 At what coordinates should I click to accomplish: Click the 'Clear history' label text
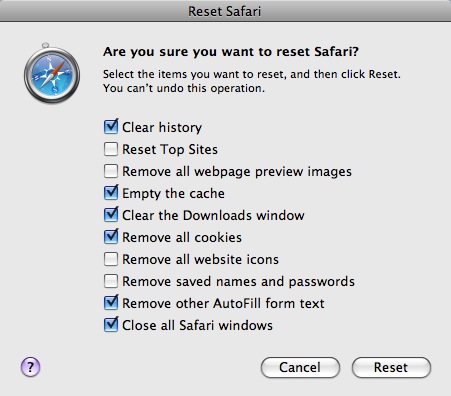(162, 127)
